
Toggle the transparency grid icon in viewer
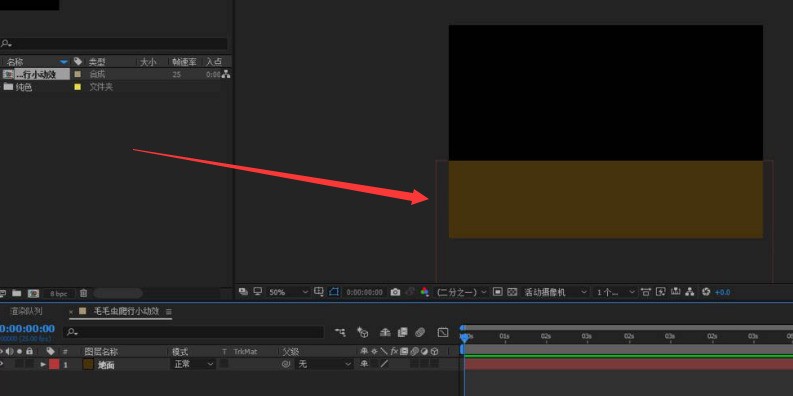512,292
